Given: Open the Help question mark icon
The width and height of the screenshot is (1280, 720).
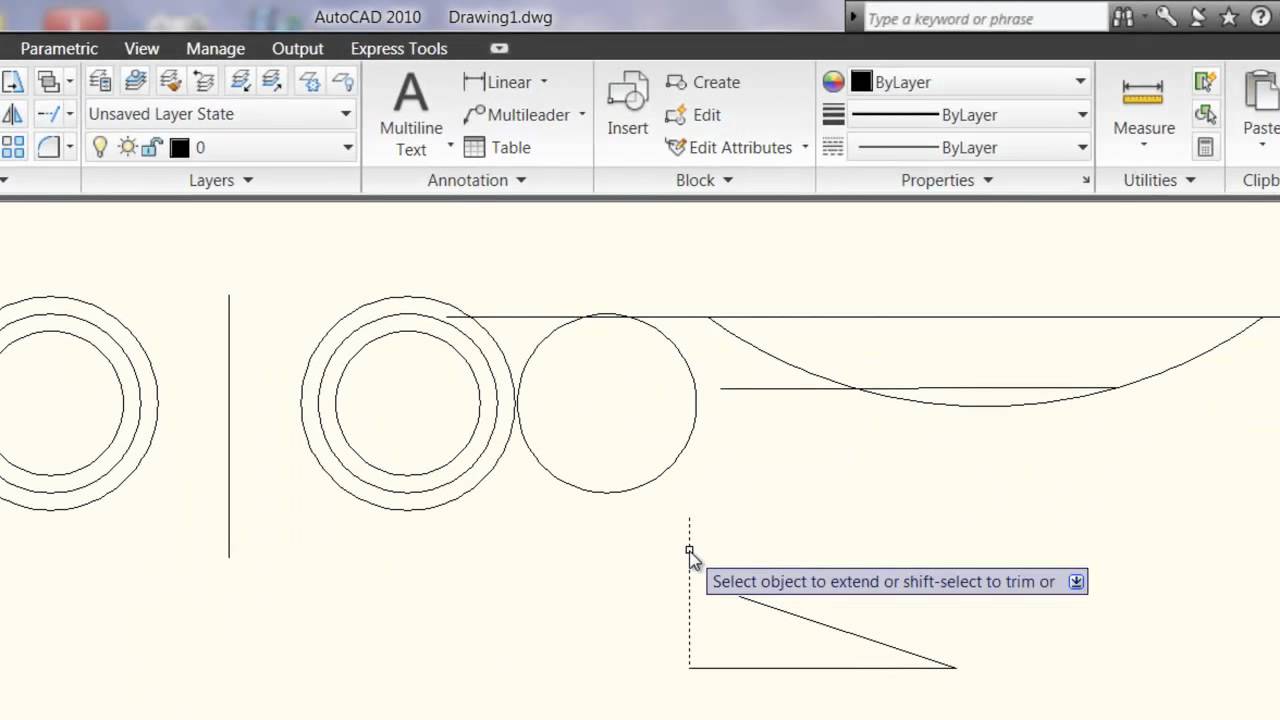Looking at the screenshot, I should (1260, 16).
